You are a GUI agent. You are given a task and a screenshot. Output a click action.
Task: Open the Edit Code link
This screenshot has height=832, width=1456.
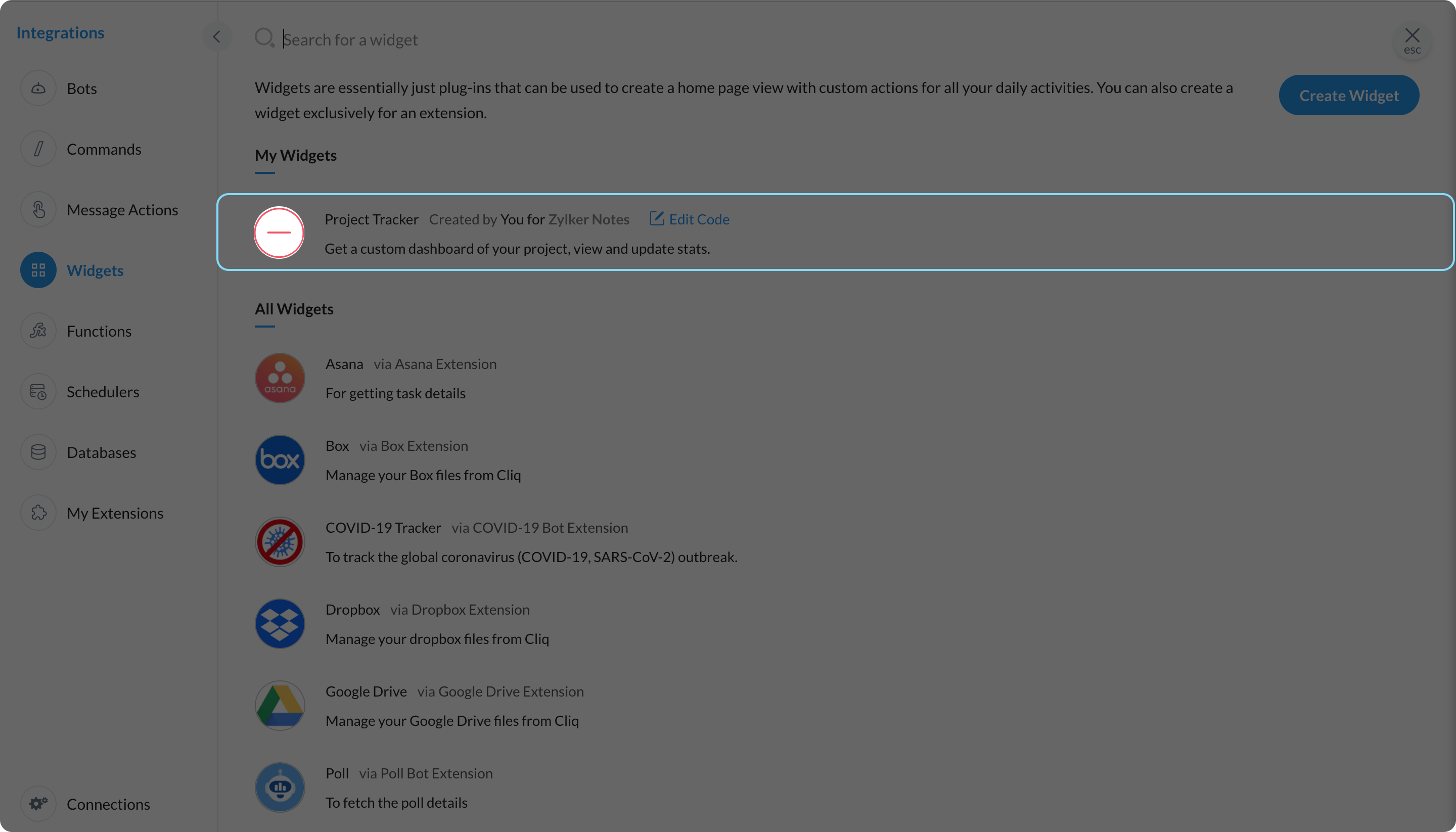click(x=690, y=219)
